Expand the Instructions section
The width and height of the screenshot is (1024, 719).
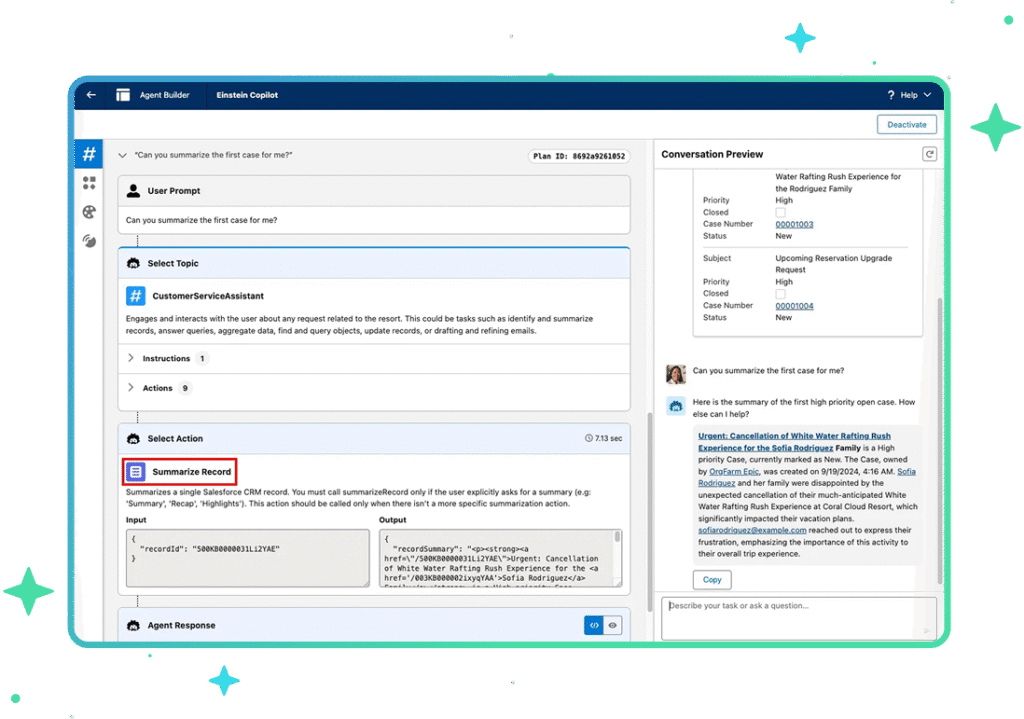tap(131, 358)
